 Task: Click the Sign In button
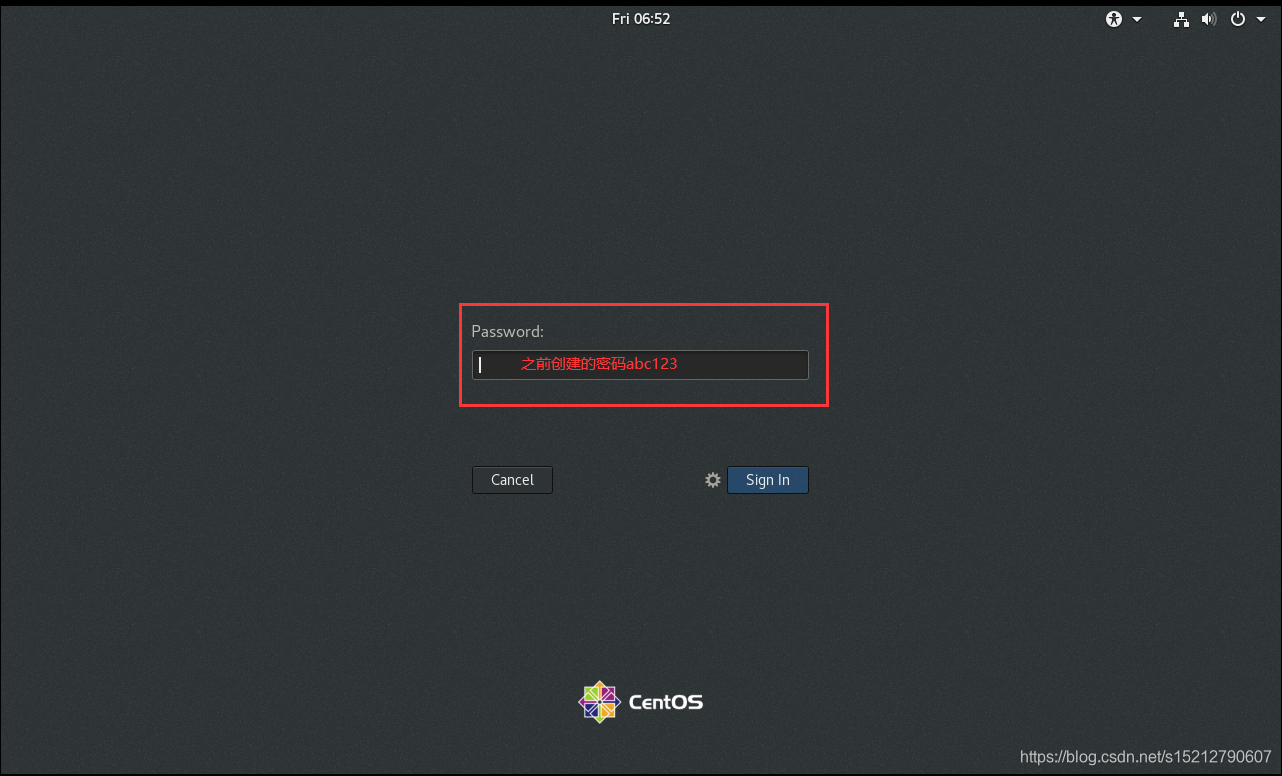(x=768, y=480)
